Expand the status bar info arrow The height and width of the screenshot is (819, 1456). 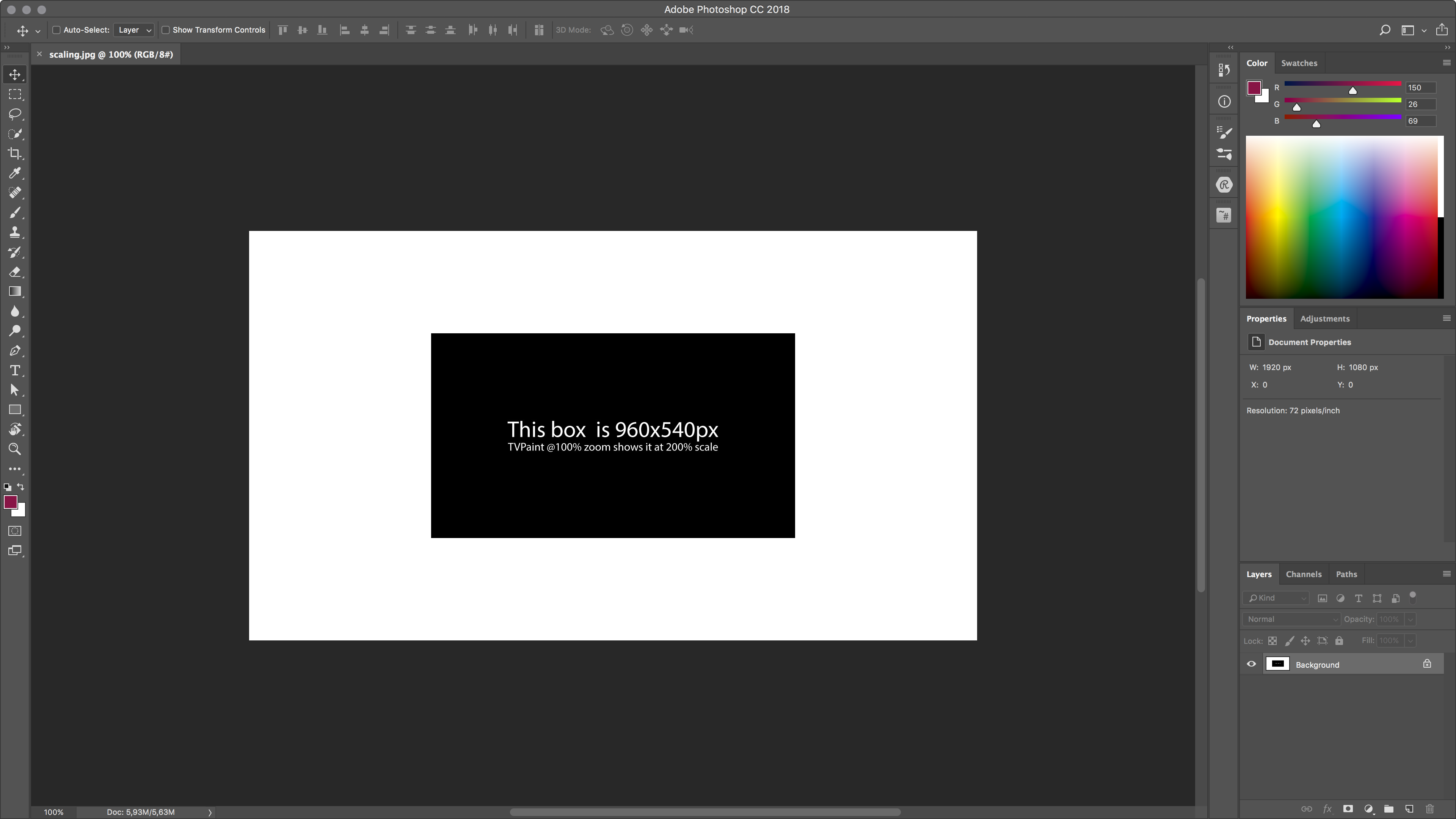coord(210,812)
